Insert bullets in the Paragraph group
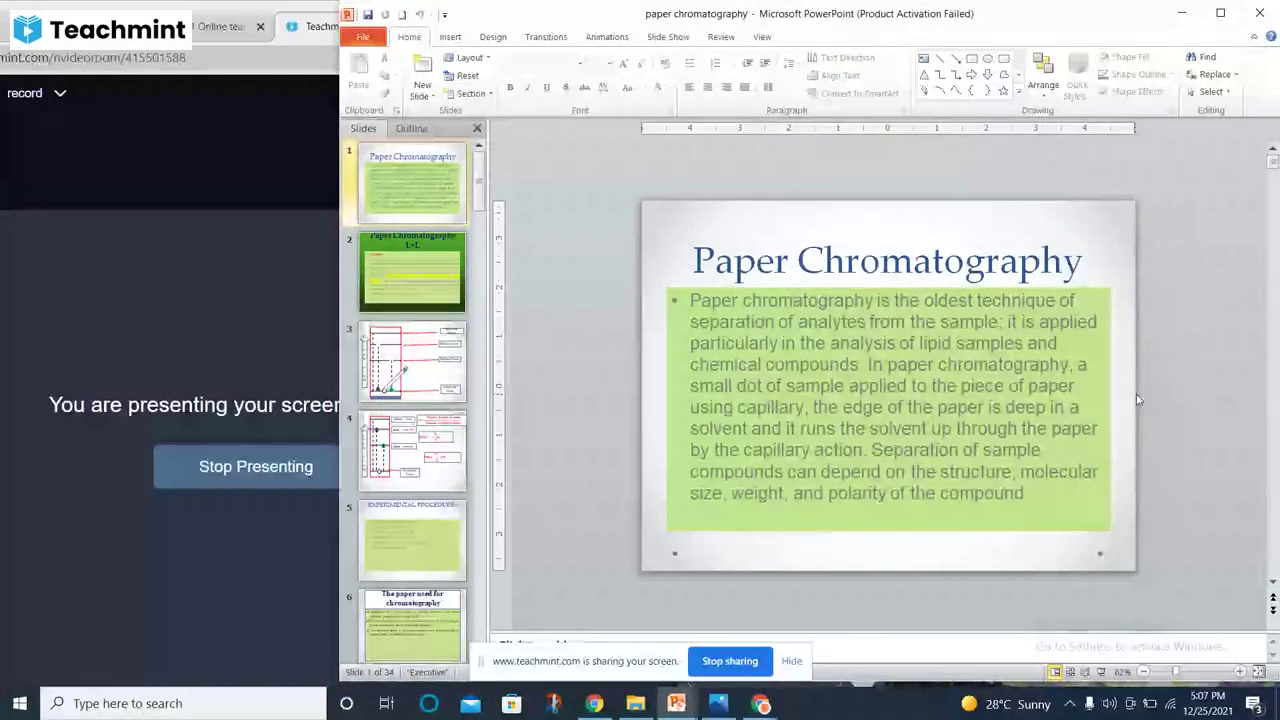The width and height of the screenshot is (1280, 720). (x=690, y=63)
